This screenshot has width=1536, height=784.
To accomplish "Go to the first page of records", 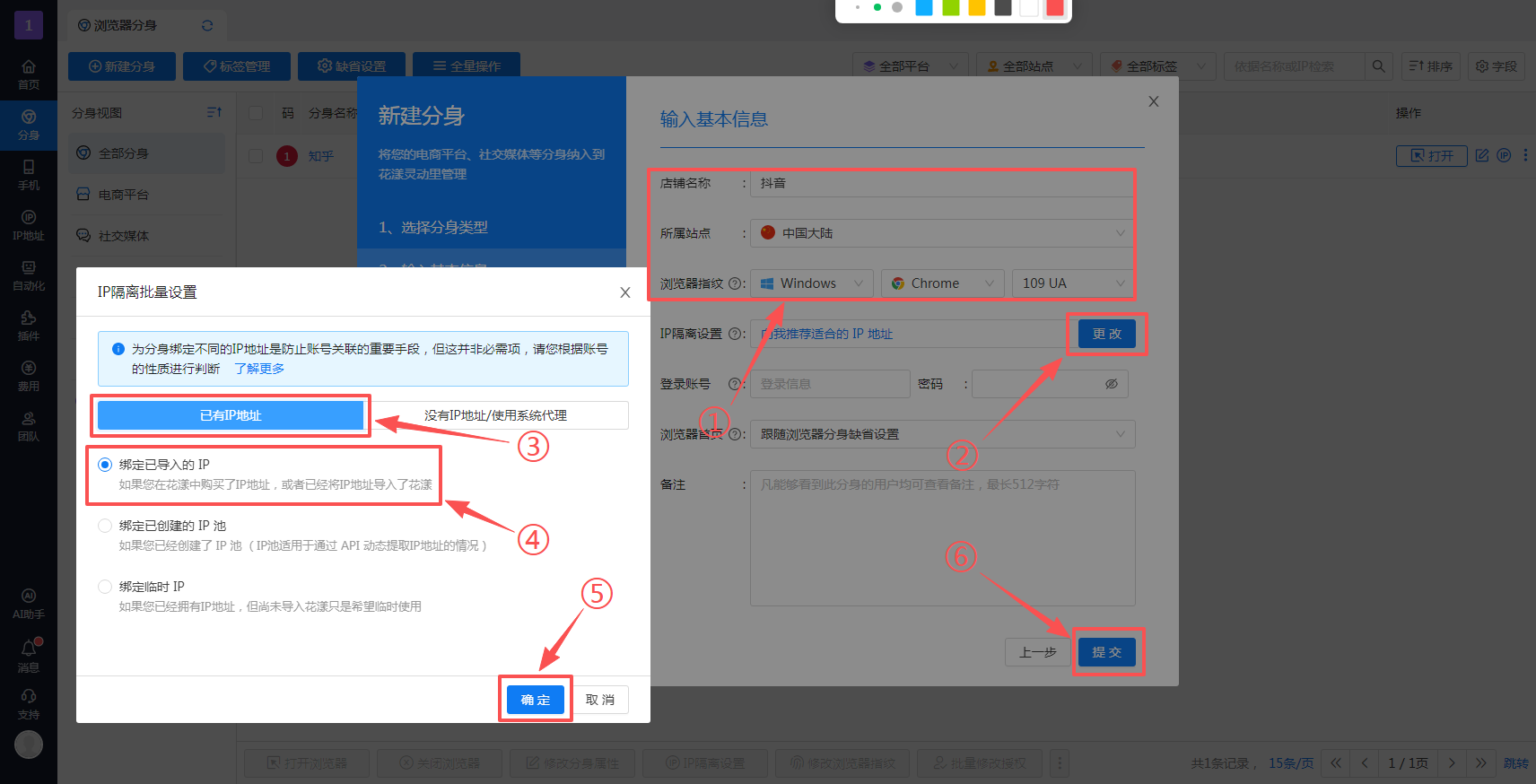I will (x=1335, y=763).
